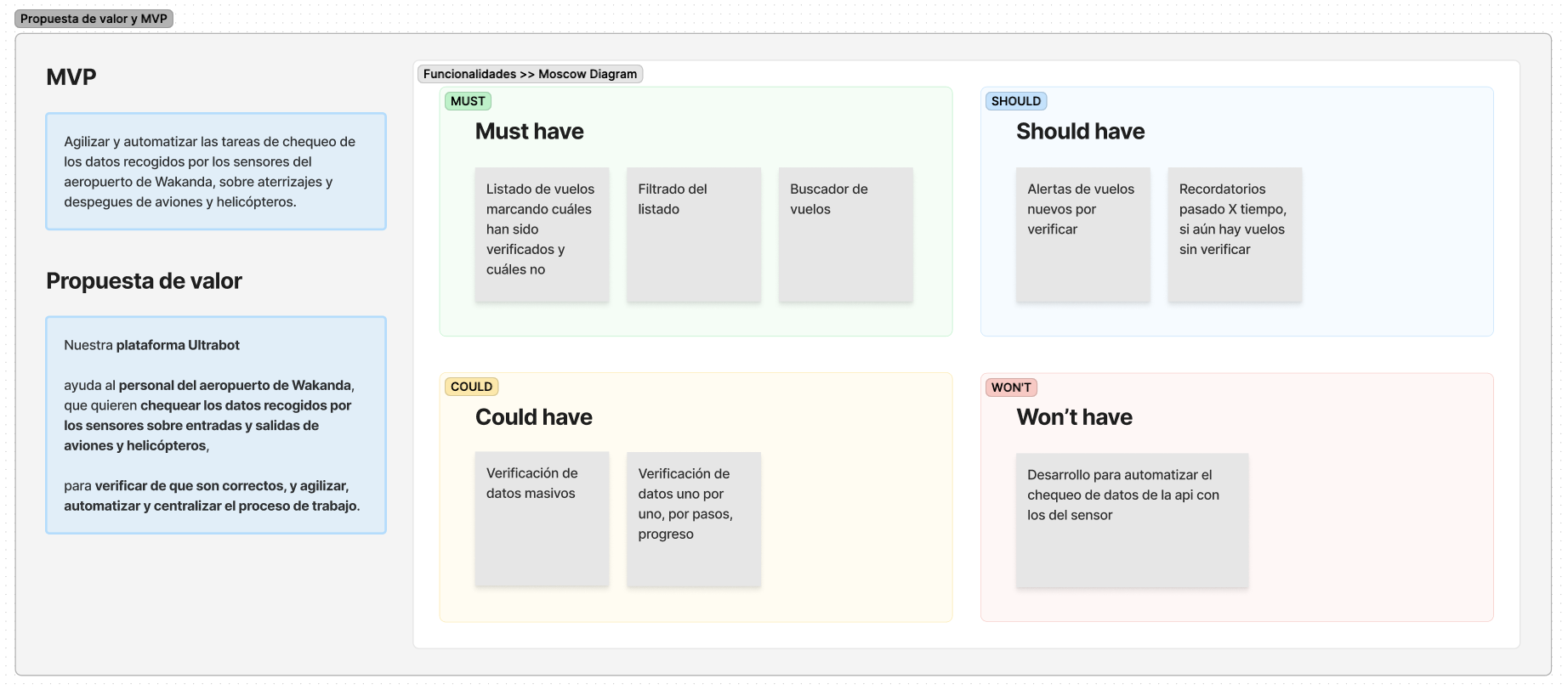Viewport: 1568px width, 690px height.
Task: Select the green MUST tag label
Action: [468, 101]
